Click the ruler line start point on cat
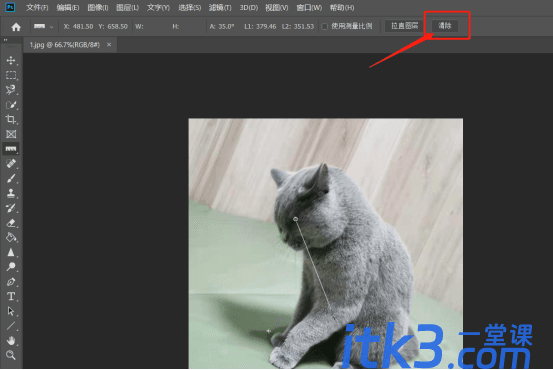The width and height of the screenshot is (553, 370). pos(296,219)
